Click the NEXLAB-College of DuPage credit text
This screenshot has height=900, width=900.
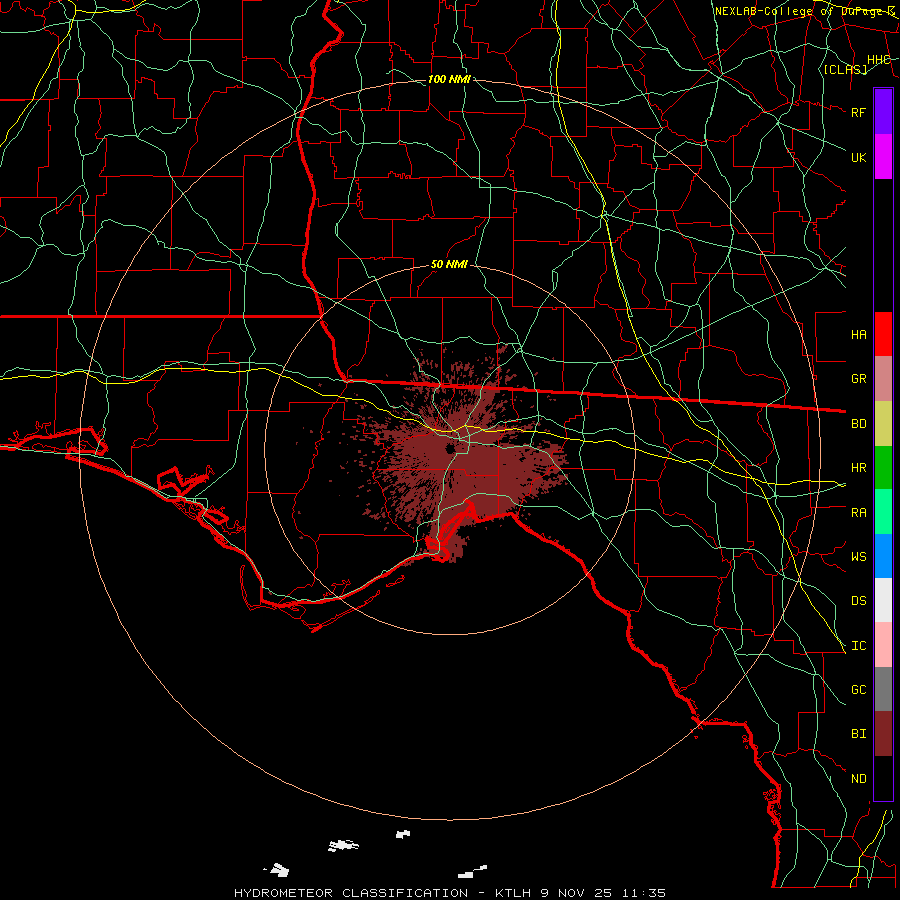(x=805, y=11)
